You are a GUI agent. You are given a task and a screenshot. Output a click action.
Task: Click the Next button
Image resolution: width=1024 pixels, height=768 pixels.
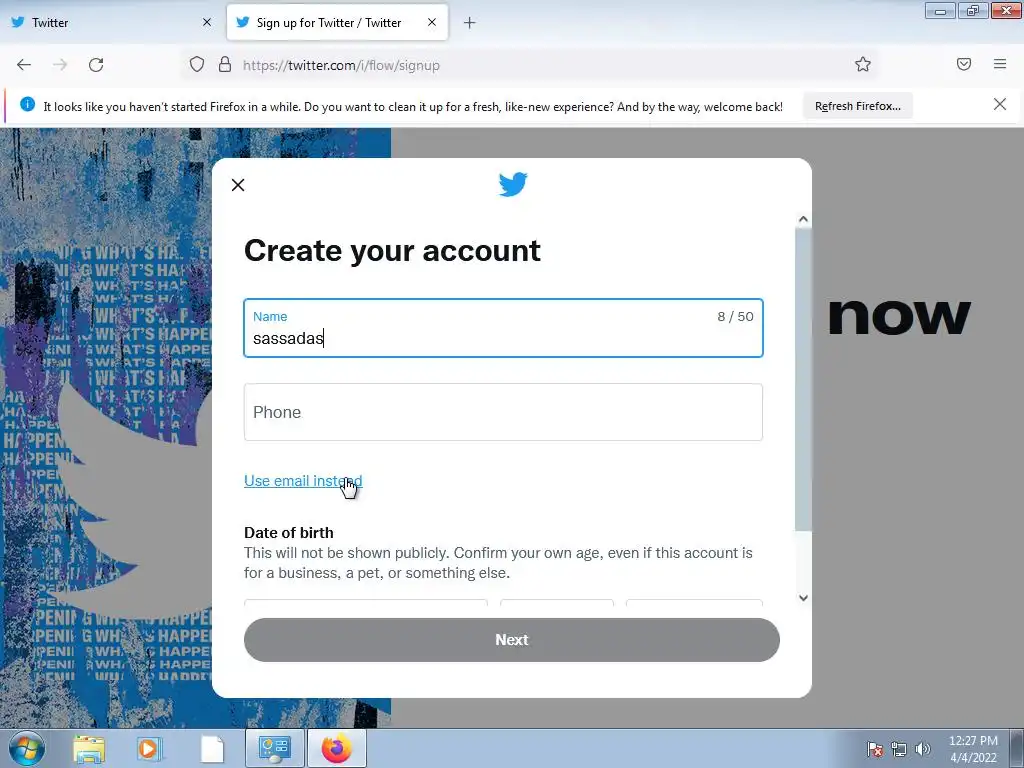512,640
